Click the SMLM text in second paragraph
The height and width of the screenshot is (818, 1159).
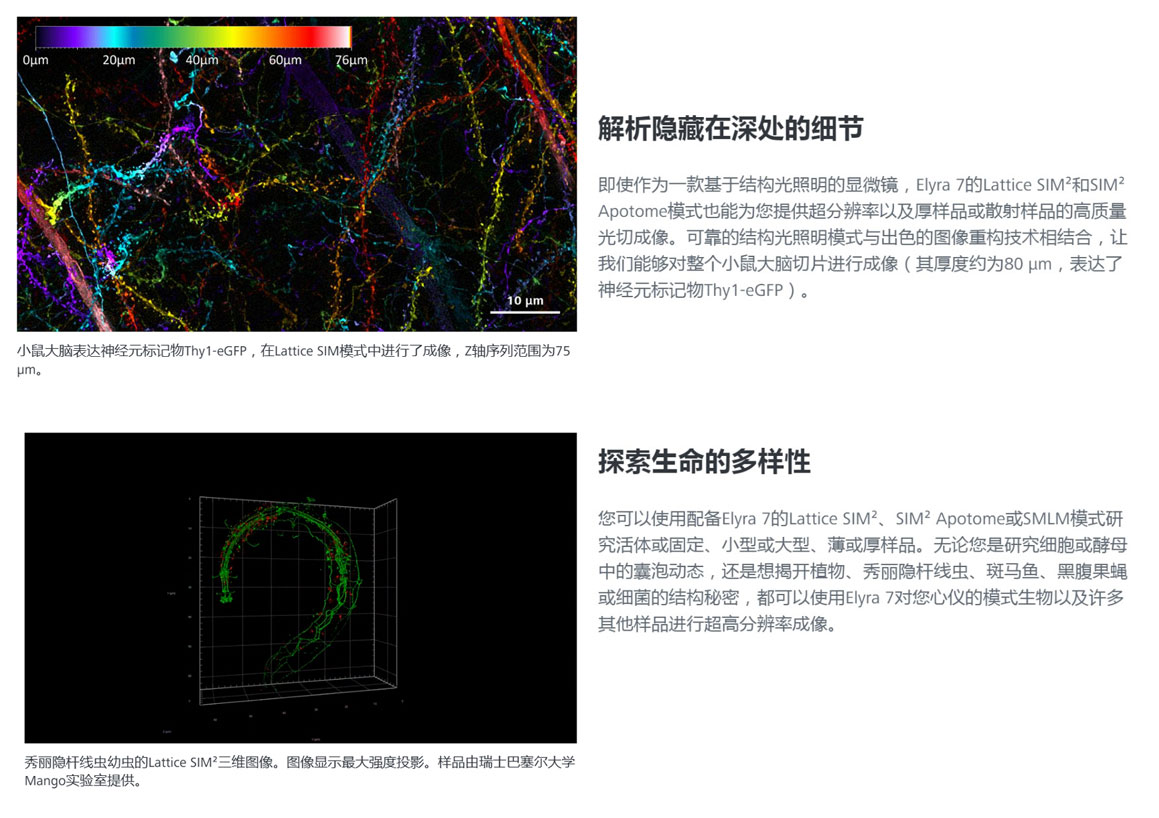(x=1044, y=519)
